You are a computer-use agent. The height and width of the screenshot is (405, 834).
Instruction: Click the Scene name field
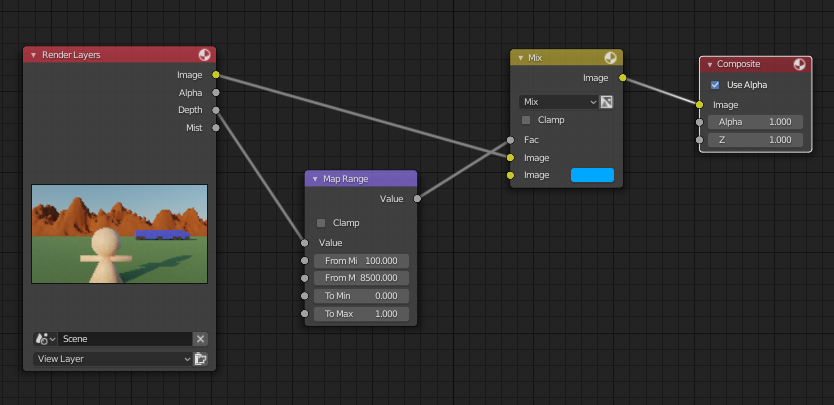click(x=125, y=339)
